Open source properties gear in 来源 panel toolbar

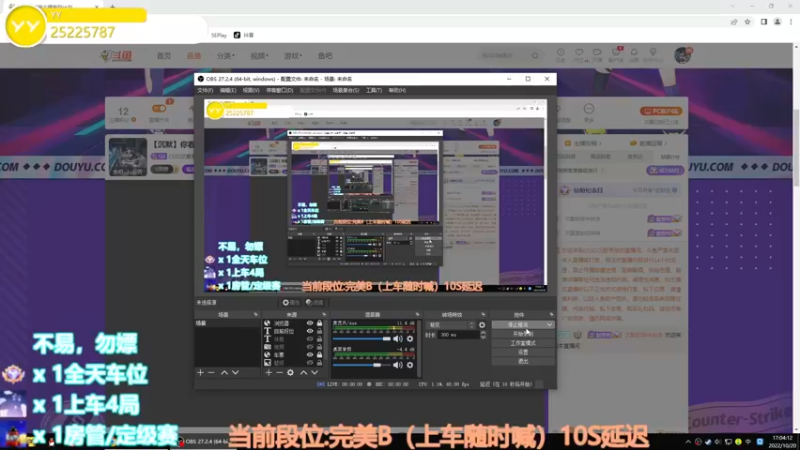(x=290, y=373)
